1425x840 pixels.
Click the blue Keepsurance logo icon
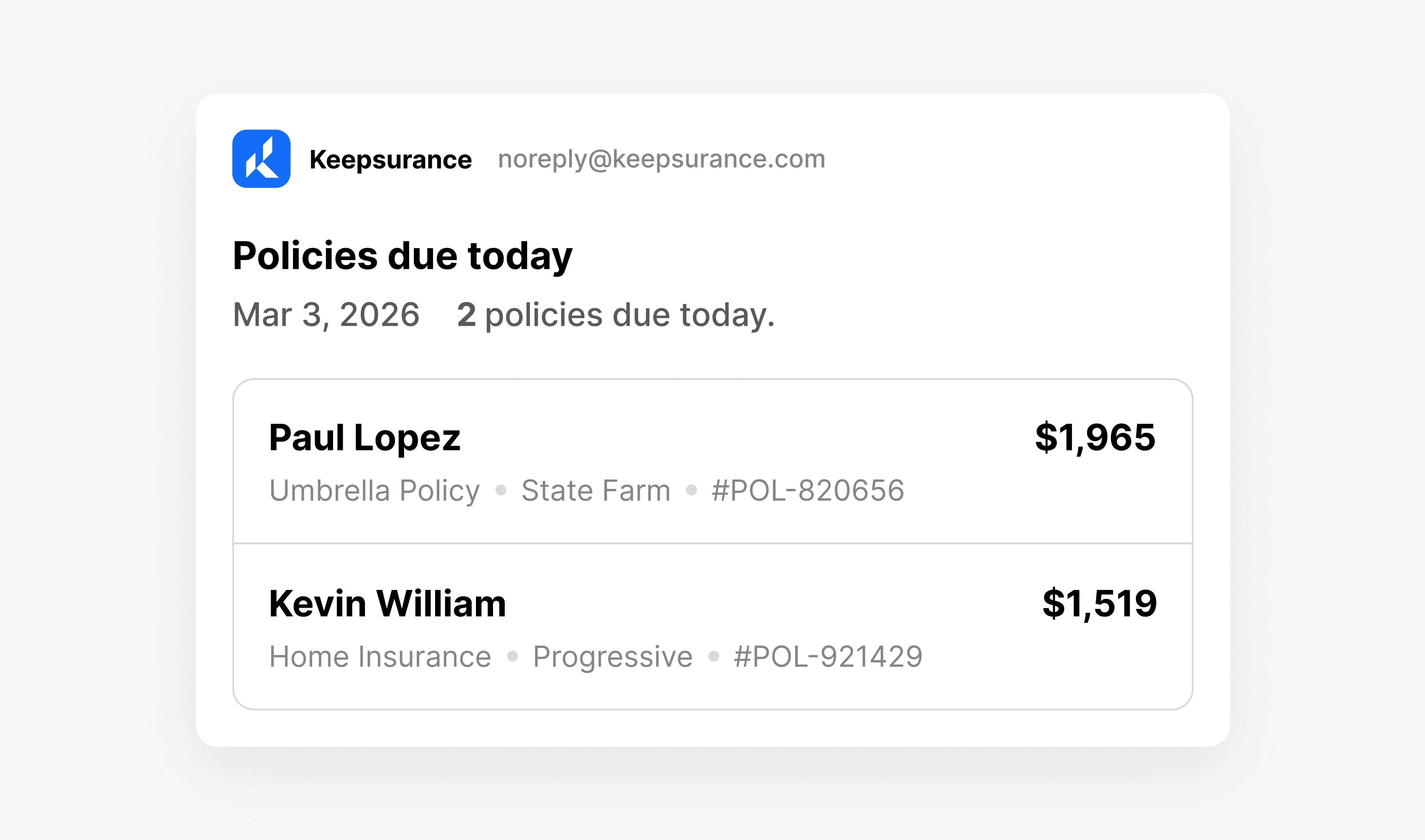pos(261,158)
